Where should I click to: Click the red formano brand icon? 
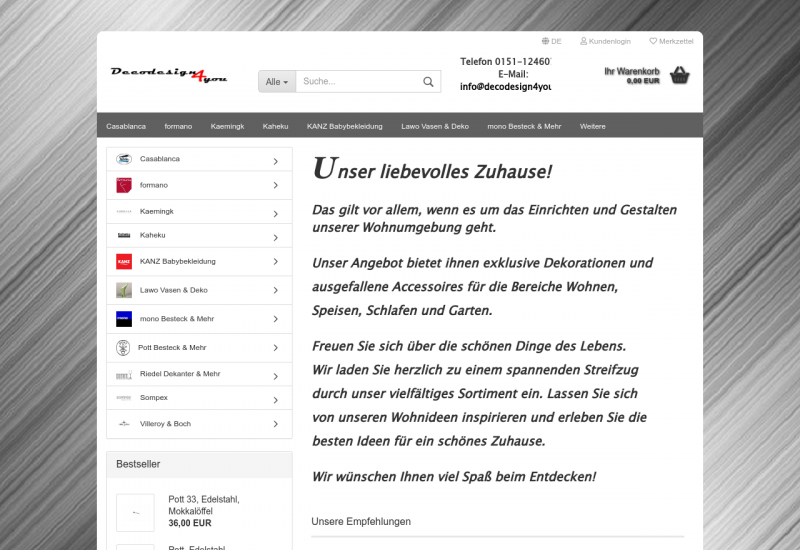[124, 185]
